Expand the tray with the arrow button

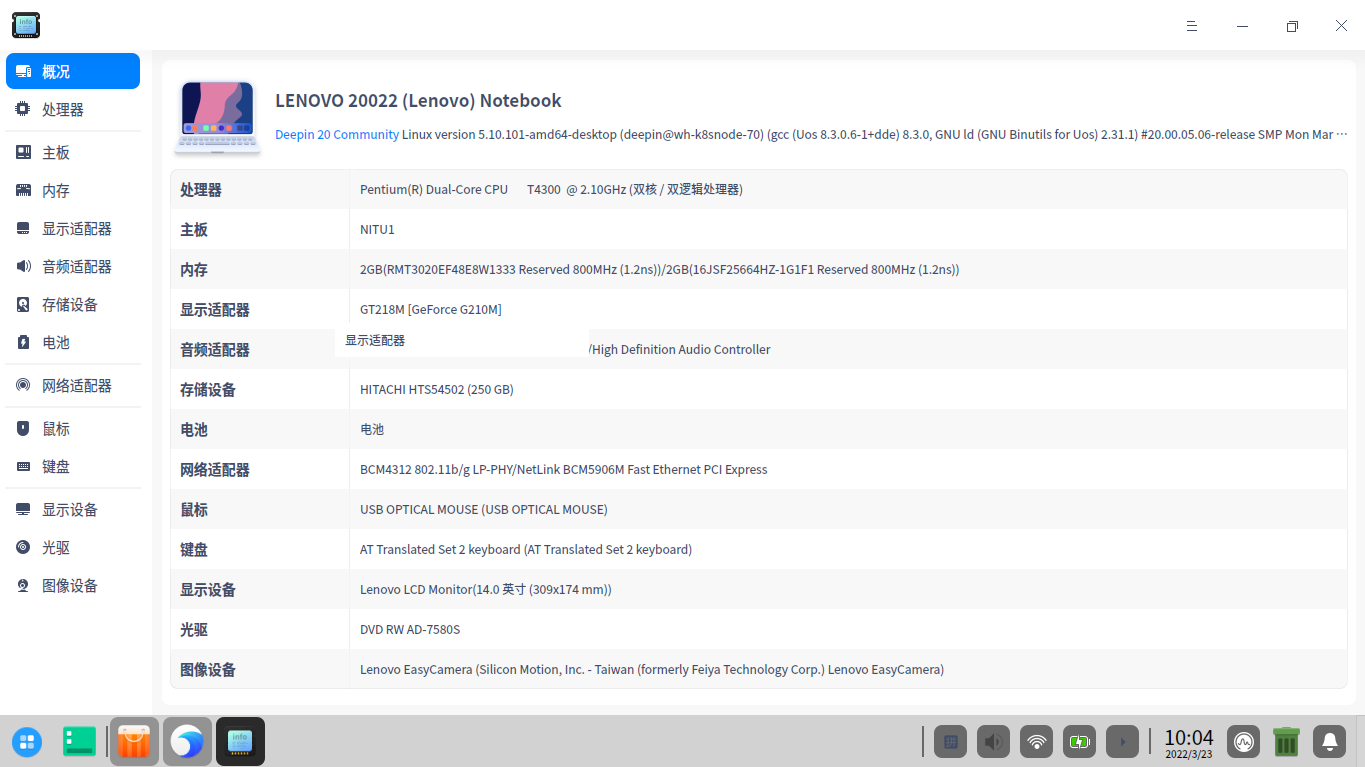click(x=1123, y=742)
